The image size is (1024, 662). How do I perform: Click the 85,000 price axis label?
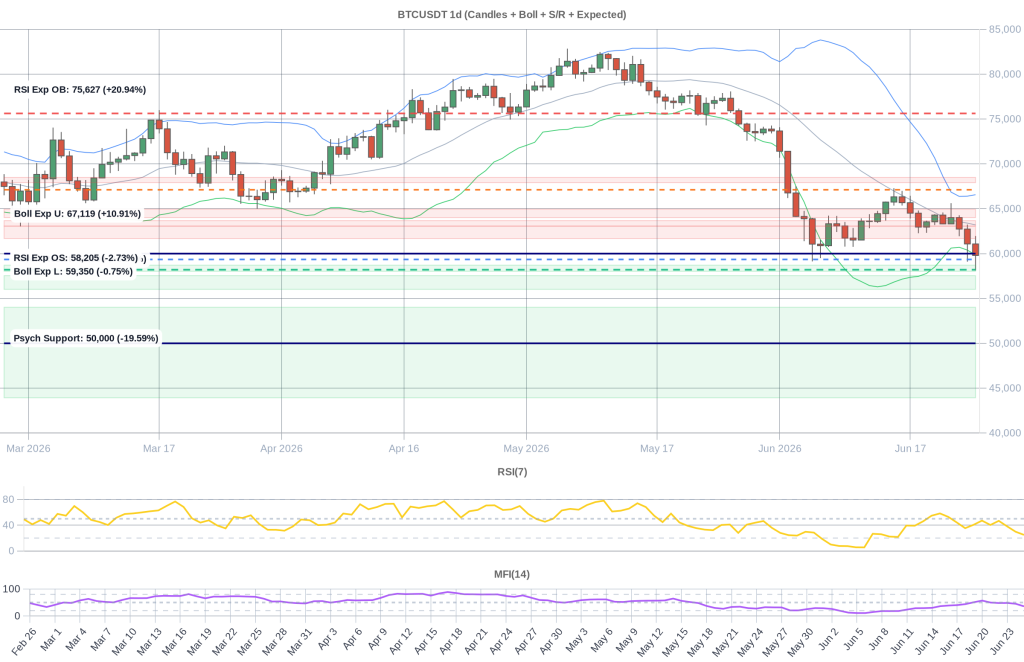1004,29
